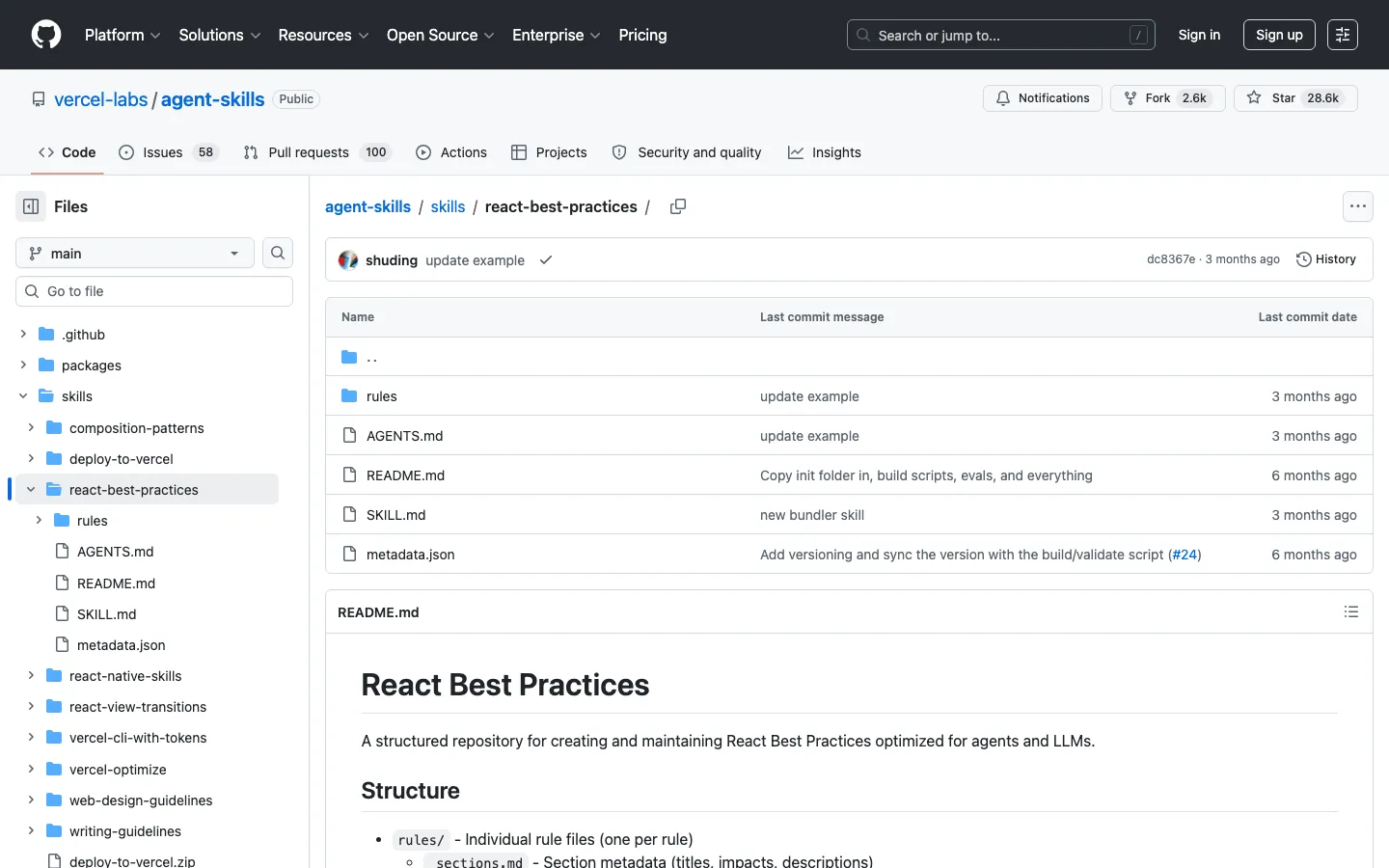Expand react-native-skills folder chevron
The width and height of the screenshot is (1389, 868).
pyautogui.click(x=31, y=675)
